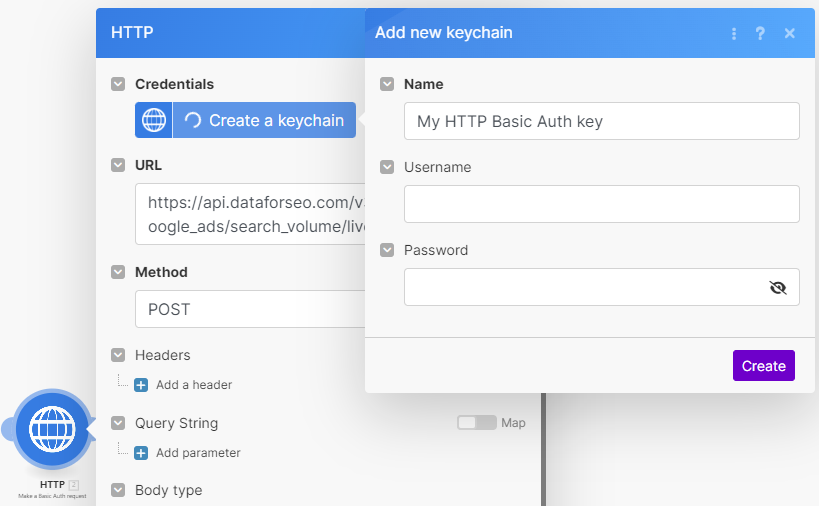Collapse the Username field chevron

[x=387, y=167]
